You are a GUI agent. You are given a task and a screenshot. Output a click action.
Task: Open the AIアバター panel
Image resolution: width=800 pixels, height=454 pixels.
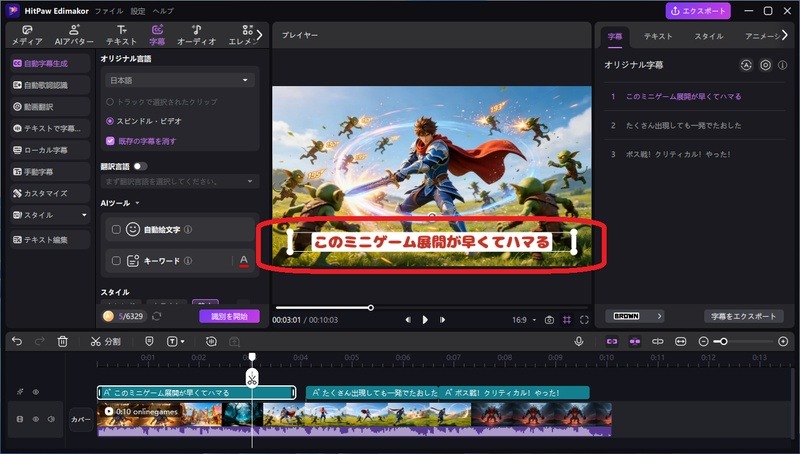coord(74,35)
